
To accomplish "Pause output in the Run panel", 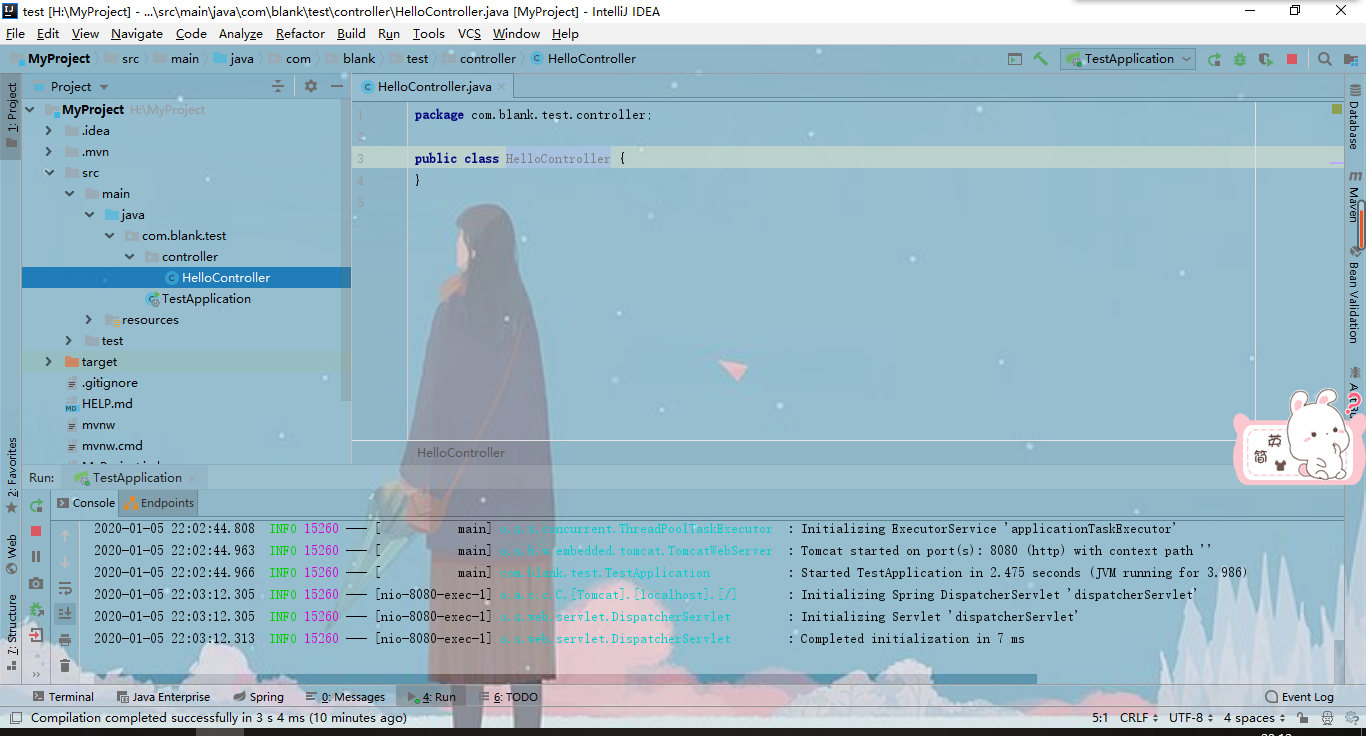I will 36,557.
